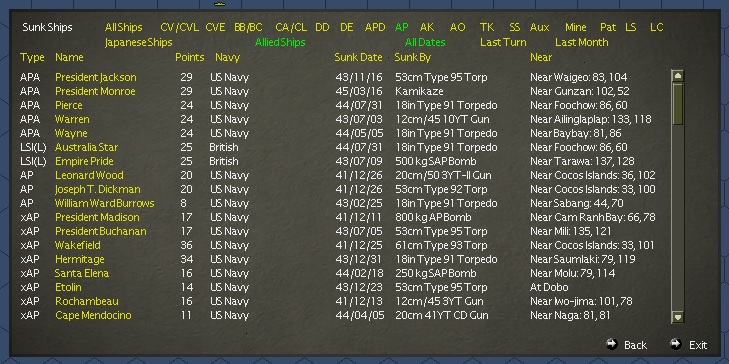Image resolution: width=729 pixels, height=364 pixels.
Task: Open ship Warren
Action: (x=72, y=119)
